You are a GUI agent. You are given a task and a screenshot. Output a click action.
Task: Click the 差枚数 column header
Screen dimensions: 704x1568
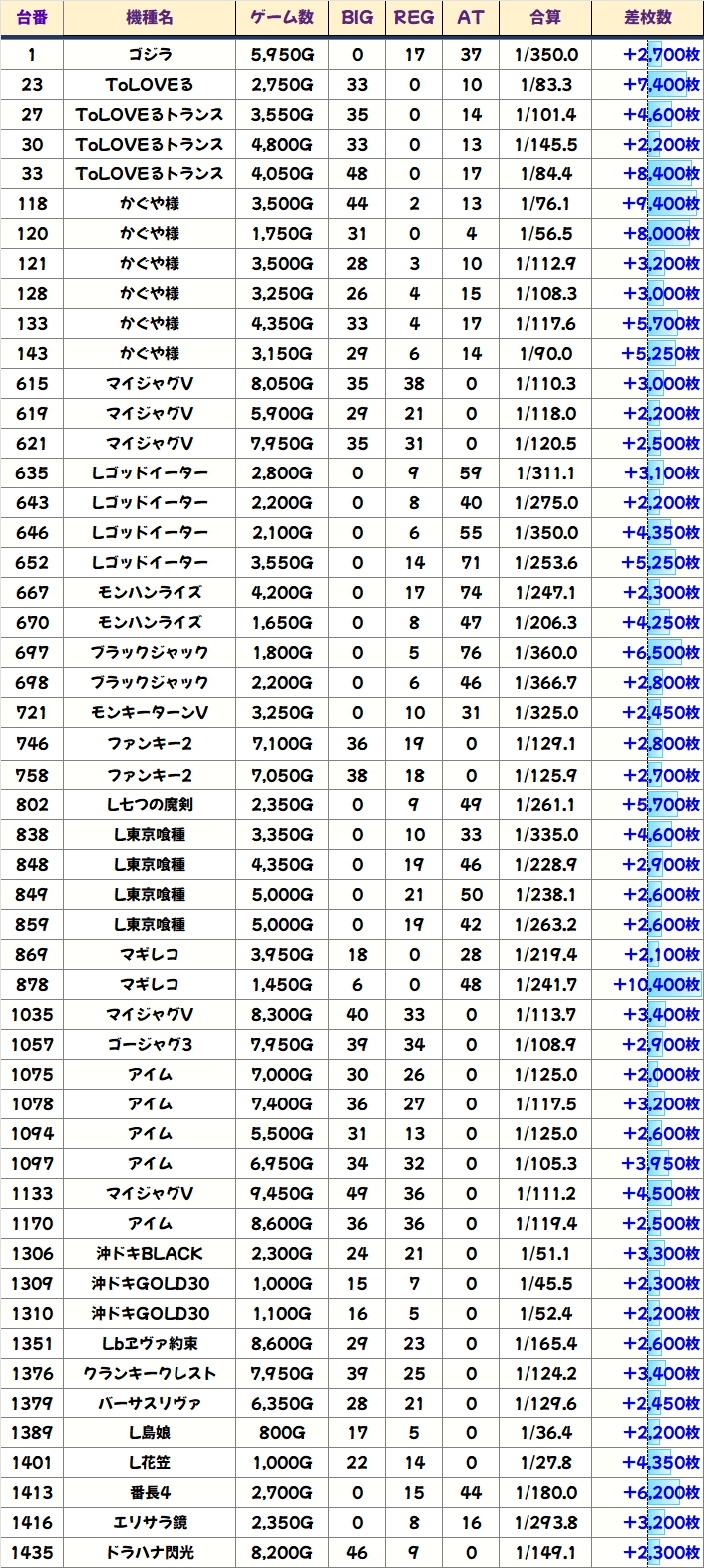pos(648,18)
